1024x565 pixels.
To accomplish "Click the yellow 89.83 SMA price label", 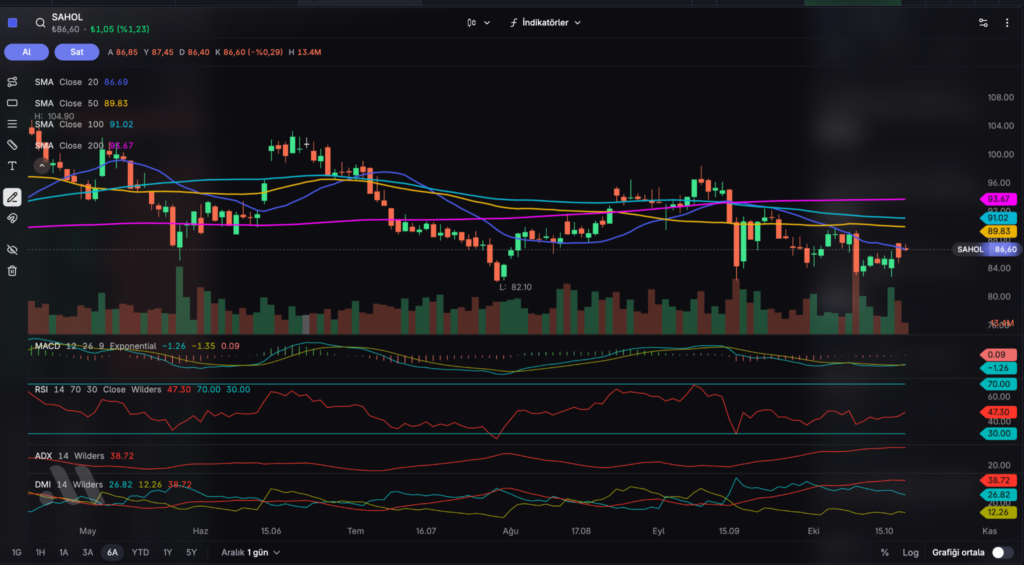I will 999,231.
